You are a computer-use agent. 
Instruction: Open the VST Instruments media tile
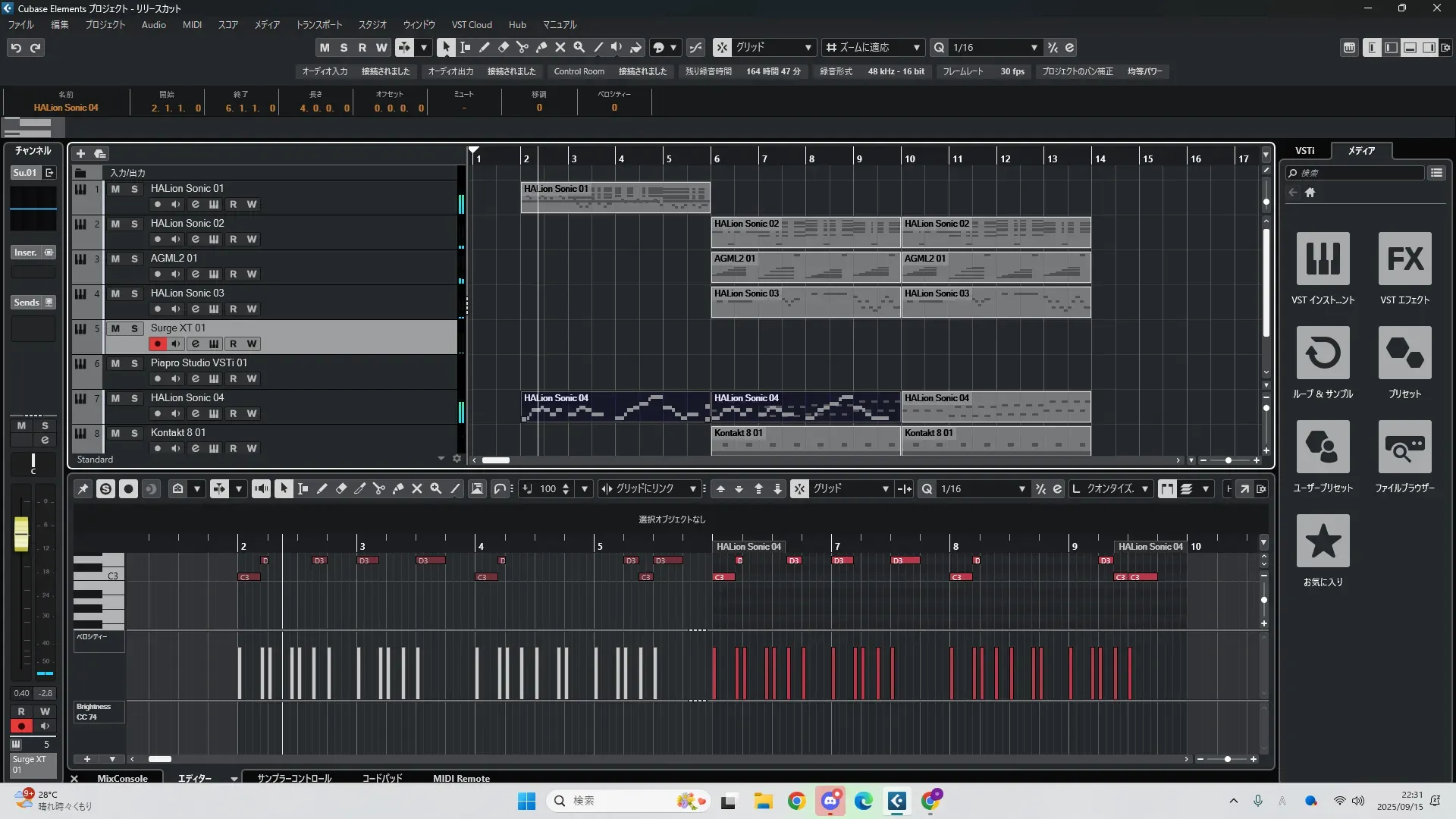coord(1323,259)
